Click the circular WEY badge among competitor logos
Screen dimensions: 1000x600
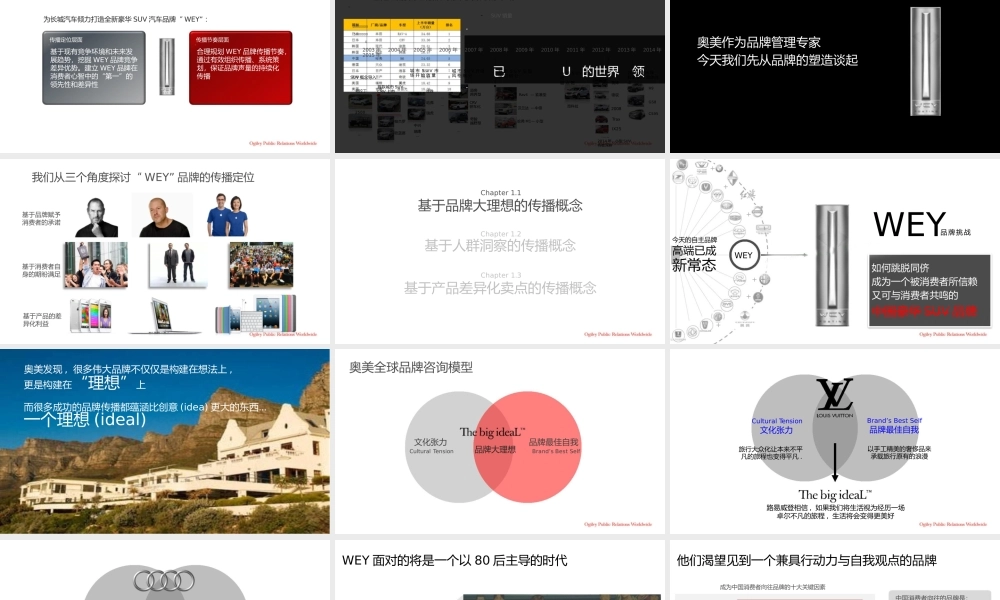[x=743, y=255]
